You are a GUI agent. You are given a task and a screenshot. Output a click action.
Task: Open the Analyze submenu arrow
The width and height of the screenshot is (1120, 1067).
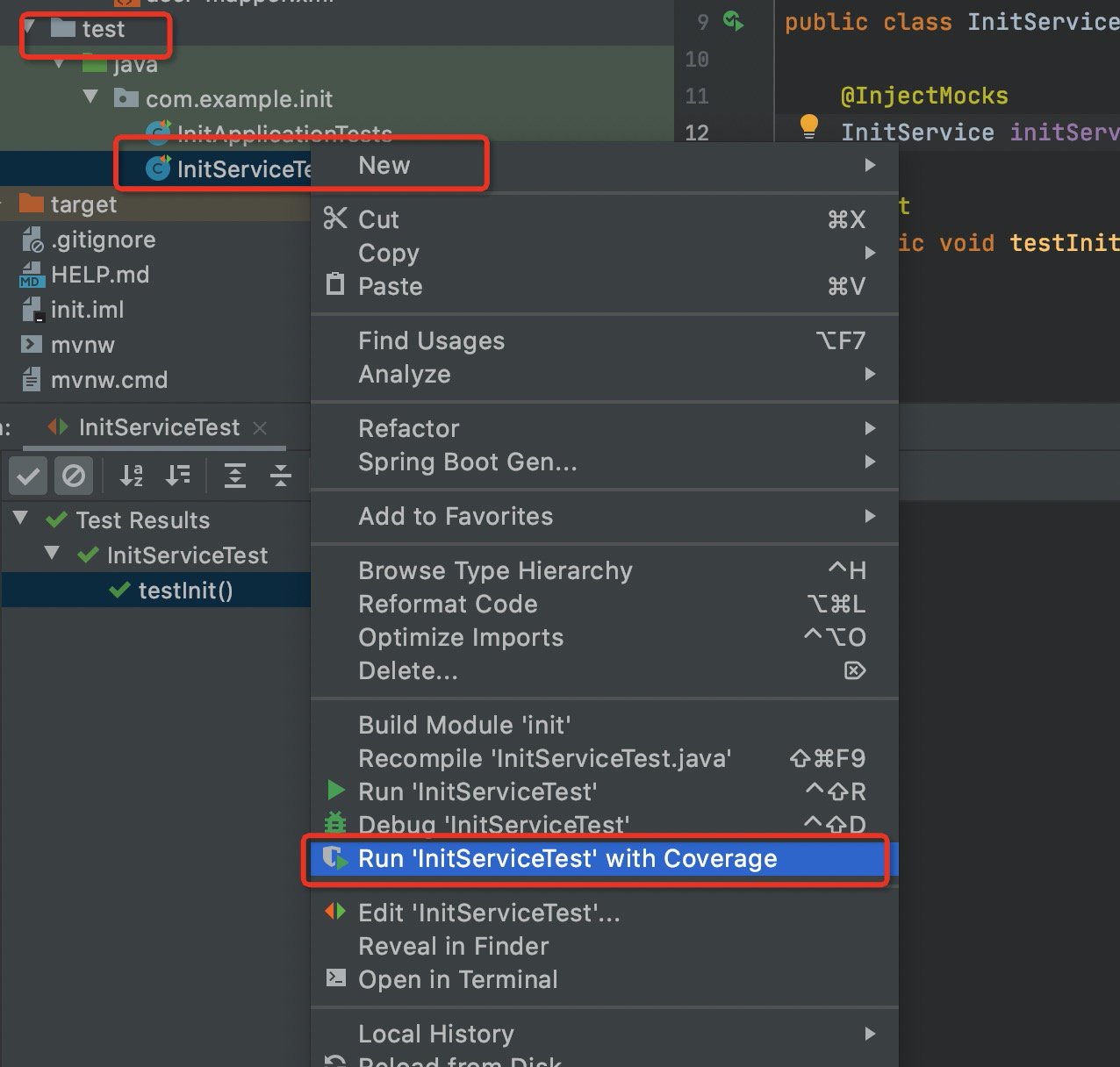(x=870, y=374)
